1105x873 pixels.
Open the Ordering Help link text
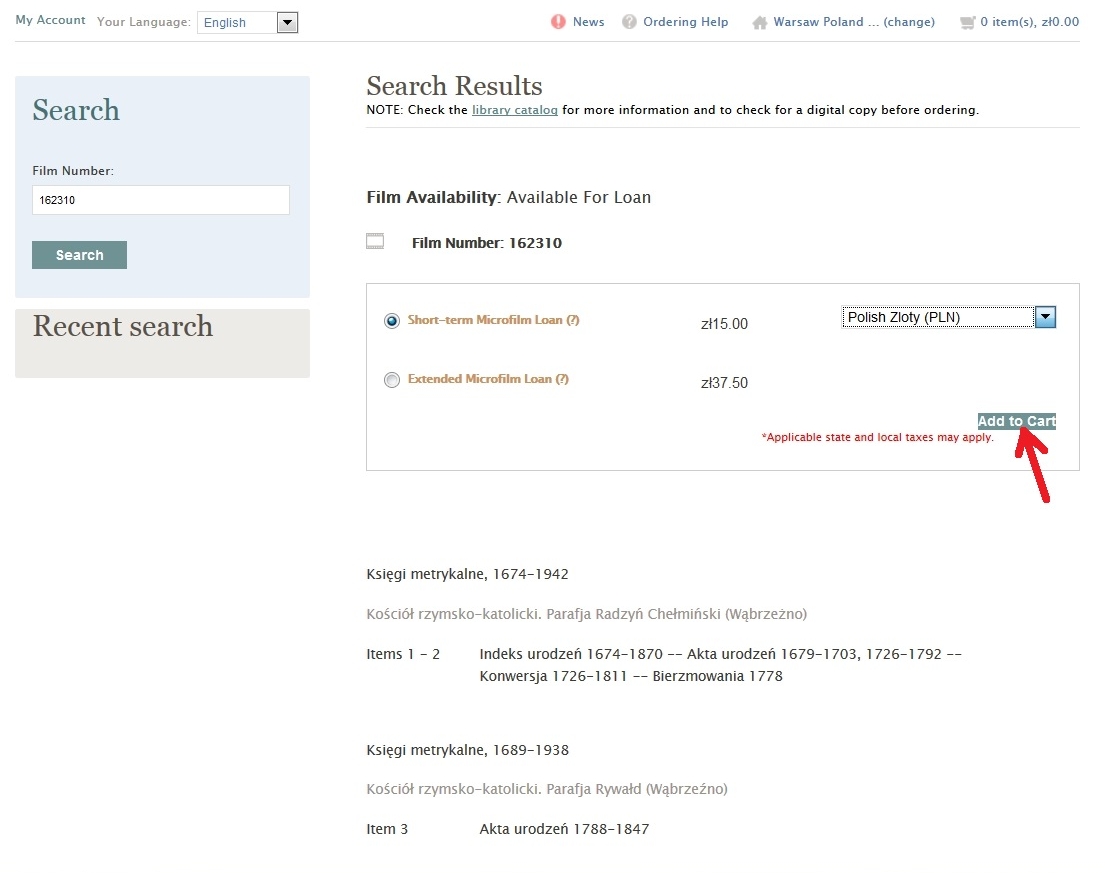[685, 22]
